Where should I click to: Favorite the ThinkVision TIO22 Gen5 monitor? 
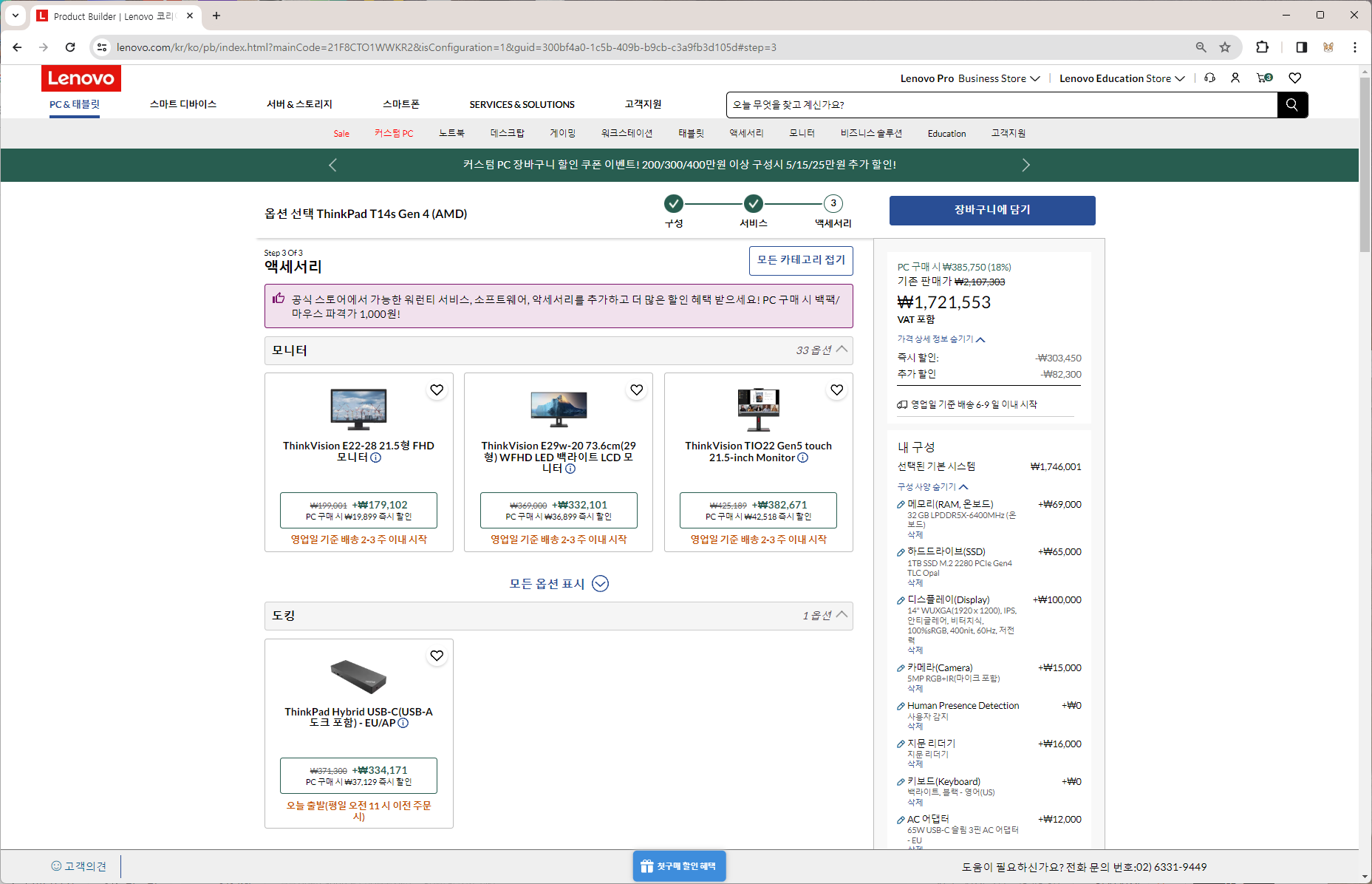click(x=836, y=390)
